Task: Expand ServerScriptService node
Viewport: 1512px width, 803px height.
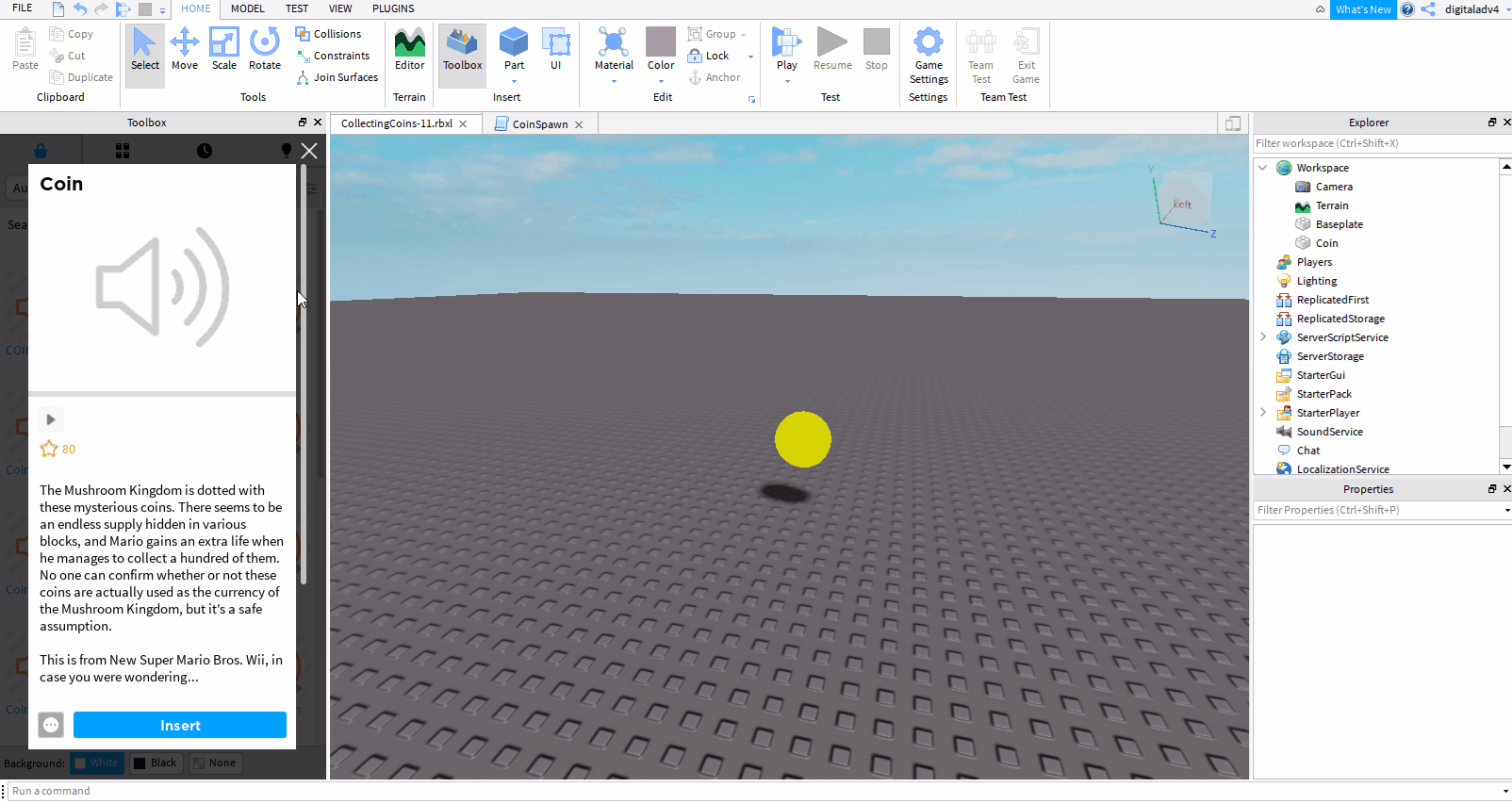Action: click(1263, 336)
